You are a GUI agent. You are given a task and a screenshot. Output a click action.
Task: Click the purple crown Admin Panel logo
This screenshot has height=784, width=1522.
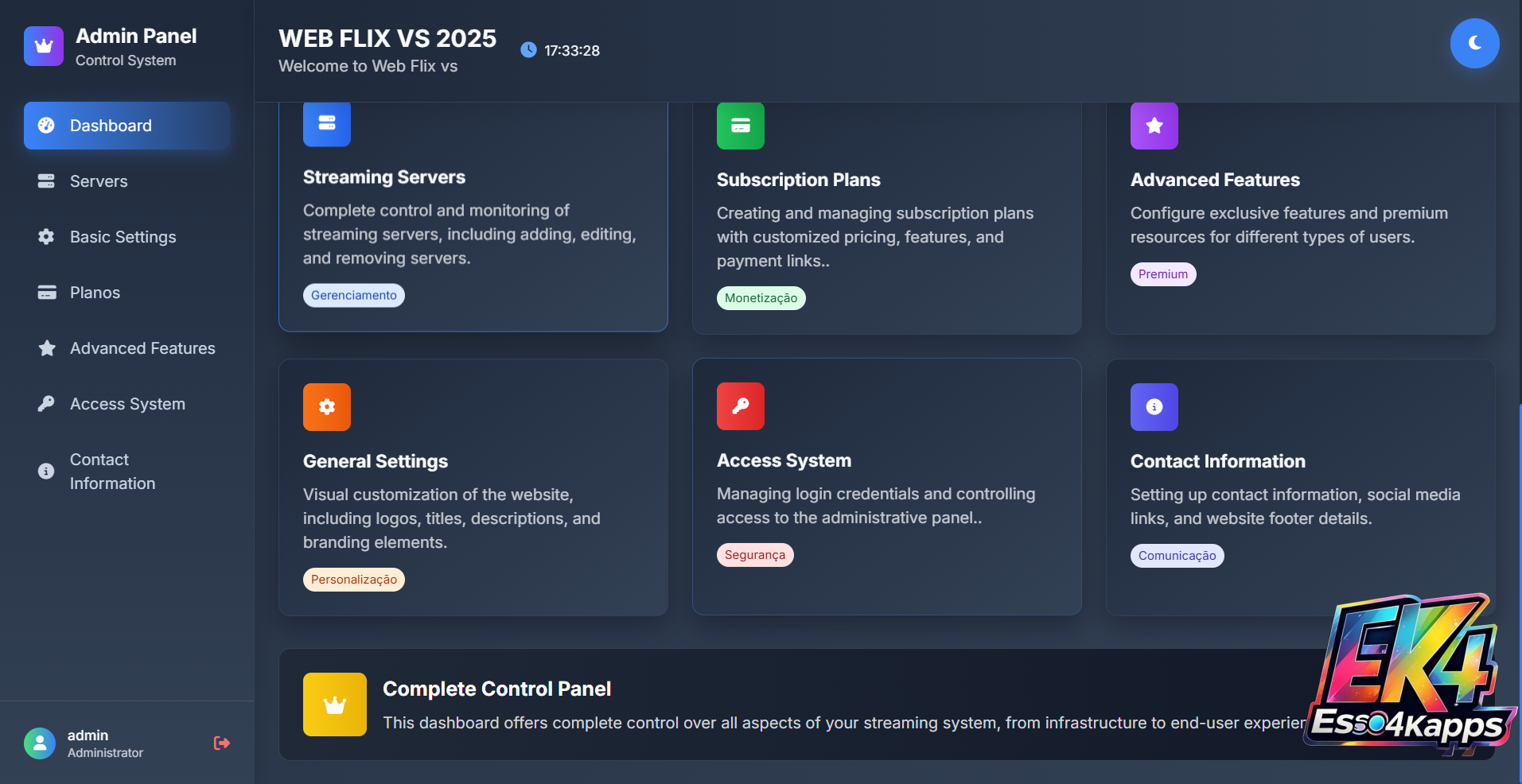click(x=44, y=46)
